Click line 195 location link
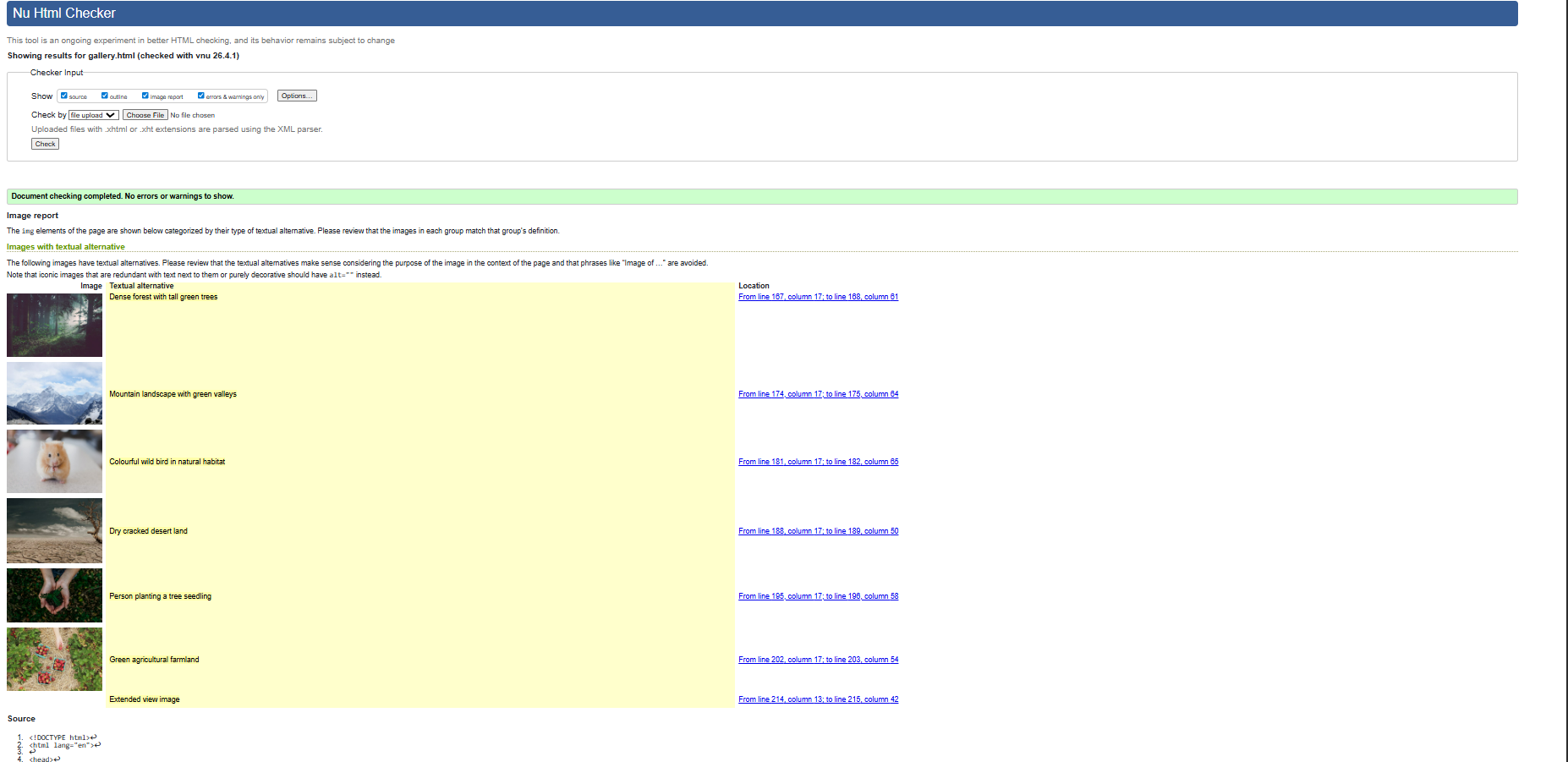Screen dimensions: 1568x762 (x=817, y=595)
